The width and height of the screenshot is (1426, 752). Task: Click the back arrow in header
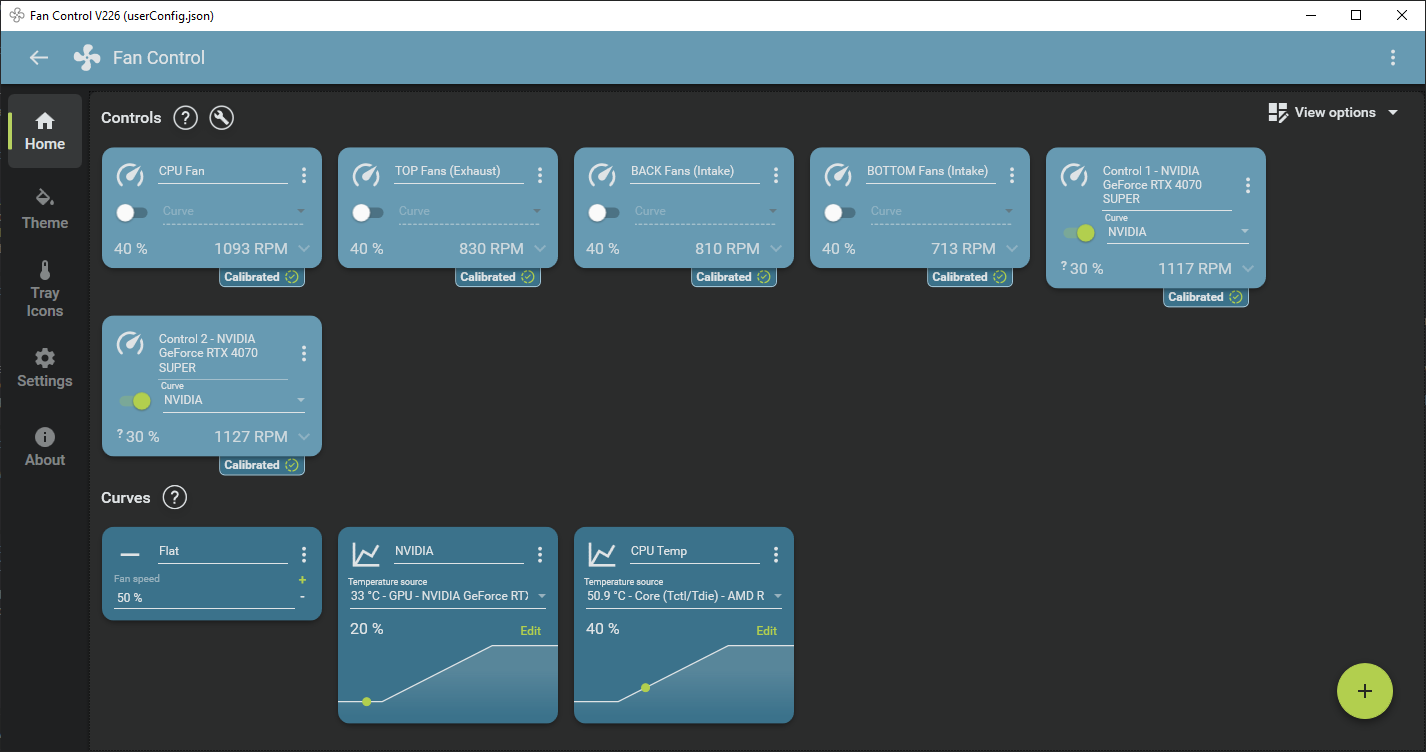[x=39, y=58]
